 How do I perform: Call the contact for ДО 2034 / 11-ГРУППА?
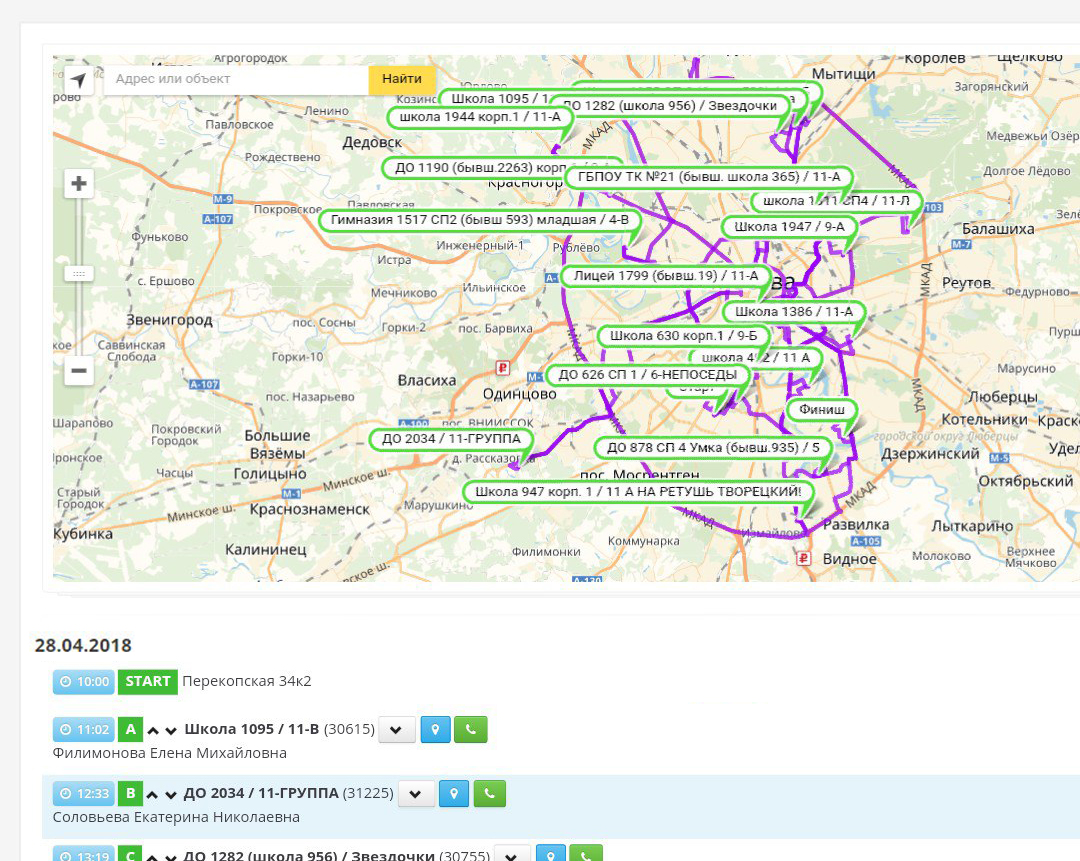coord(489,793)
